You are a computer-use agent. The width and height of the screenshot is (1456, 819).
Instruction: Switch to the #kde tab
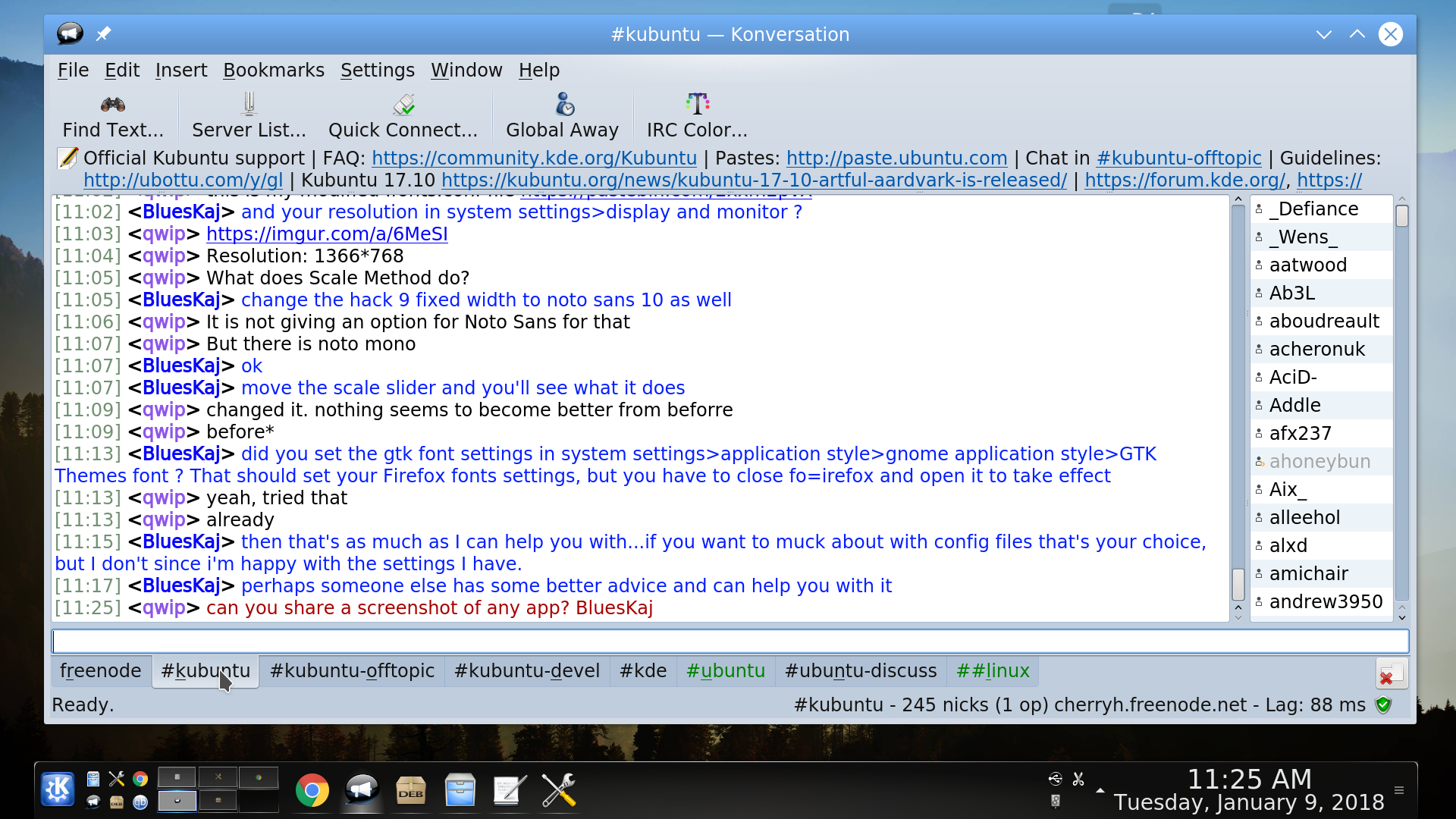[x=643, y=671]
